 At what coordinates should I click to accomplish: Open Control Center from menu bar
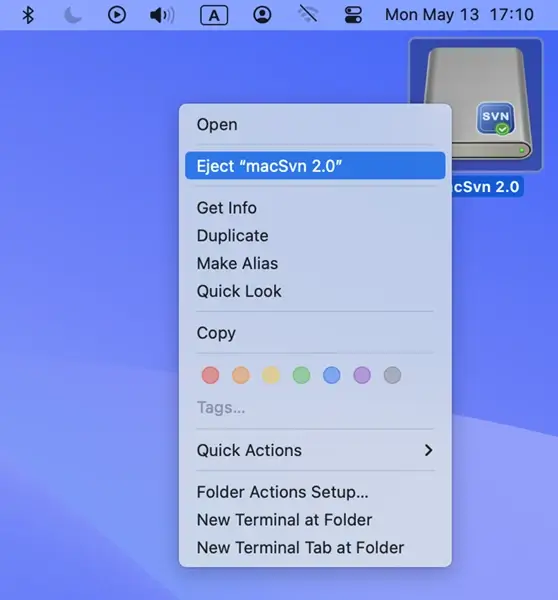point(353,15)
